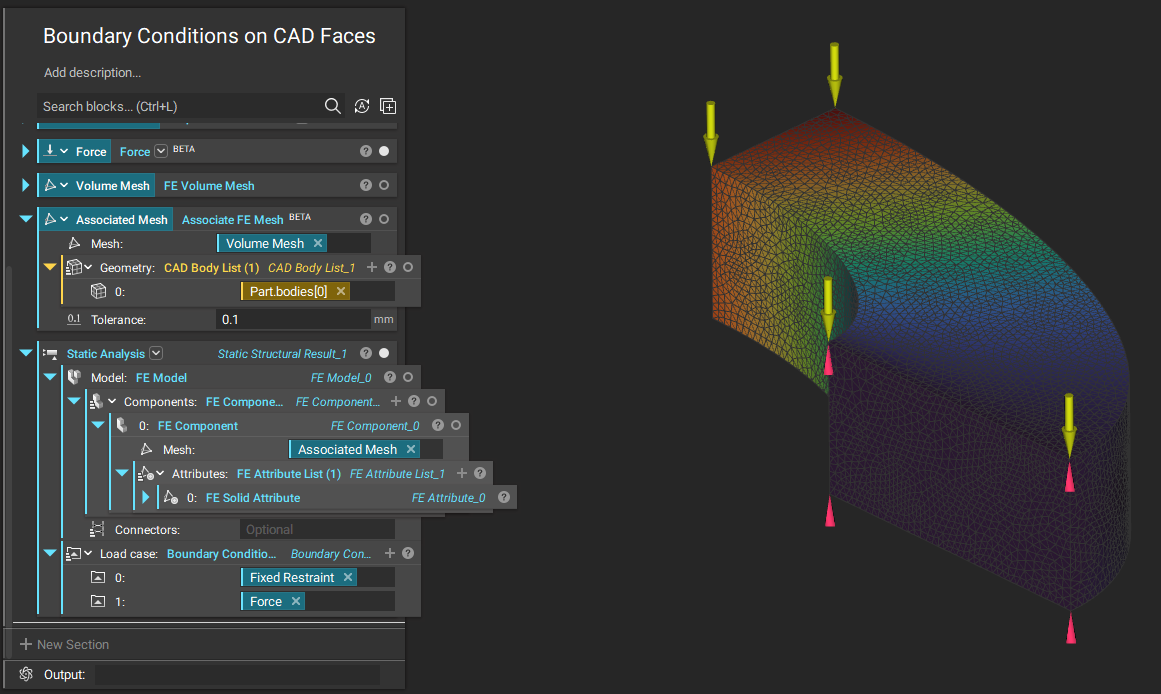Add item to FE Components list
This screenshot has height=694, width=1161.
(396, 401)
